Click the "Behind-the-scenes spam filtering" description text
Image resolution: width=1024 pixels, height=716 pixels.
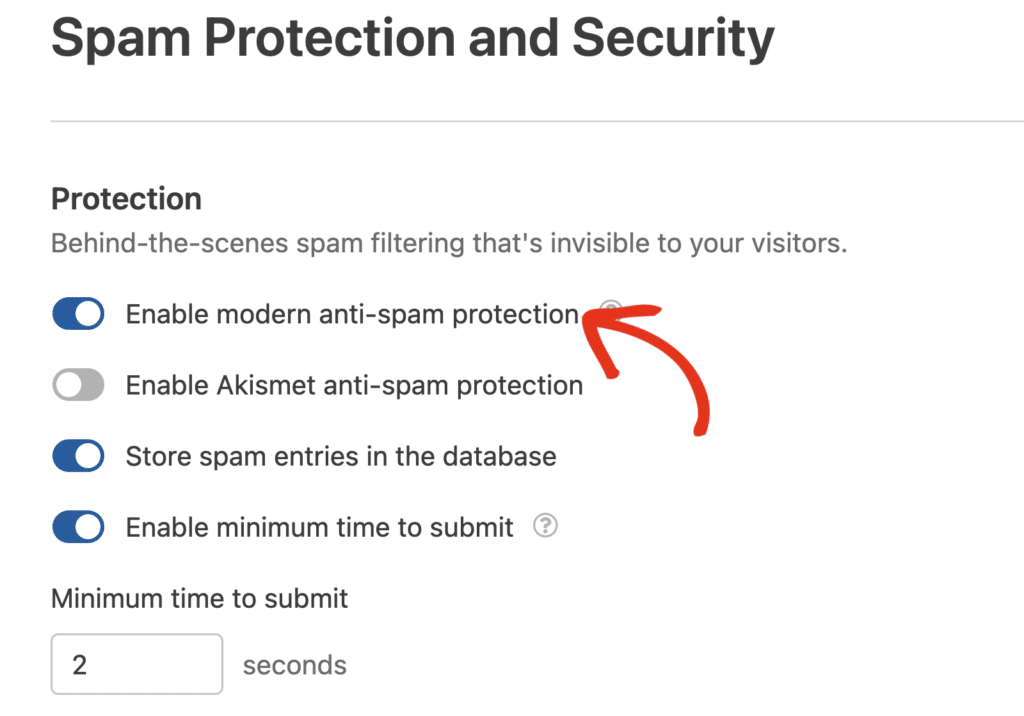coord(448,243)
